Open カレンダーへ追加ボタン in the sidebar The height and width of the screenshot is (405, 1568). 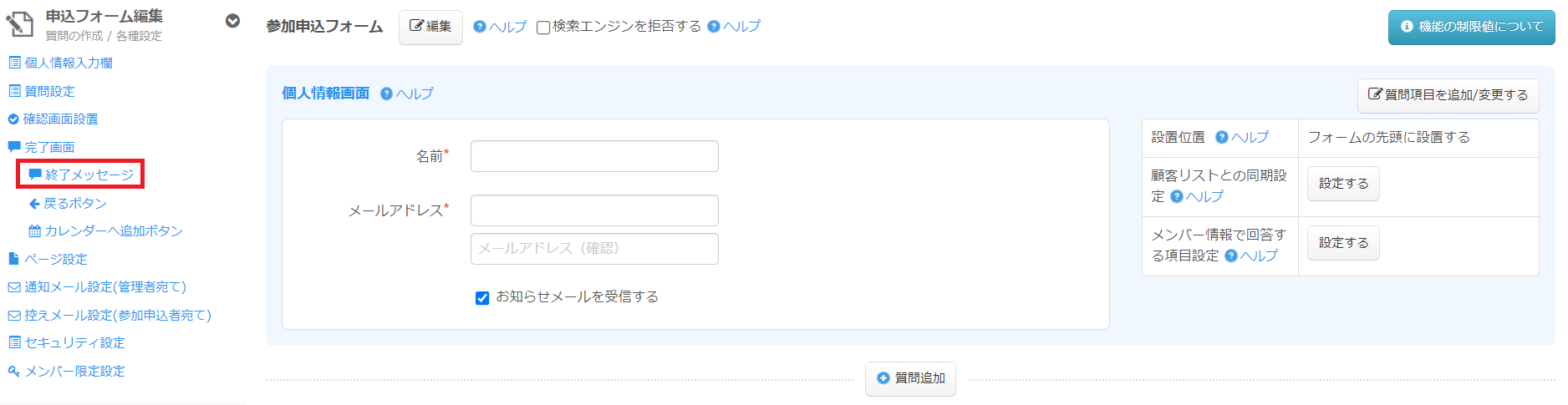click(113, 230)
